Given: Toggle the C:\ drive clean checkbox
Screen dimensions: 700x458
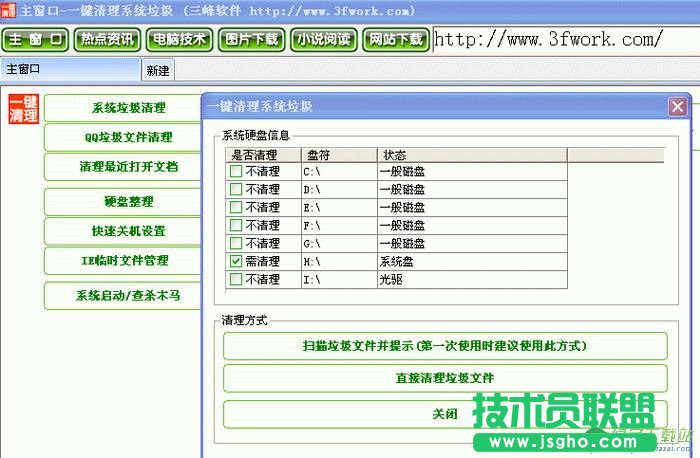Looking at the screenshot, I should point(236,171).
